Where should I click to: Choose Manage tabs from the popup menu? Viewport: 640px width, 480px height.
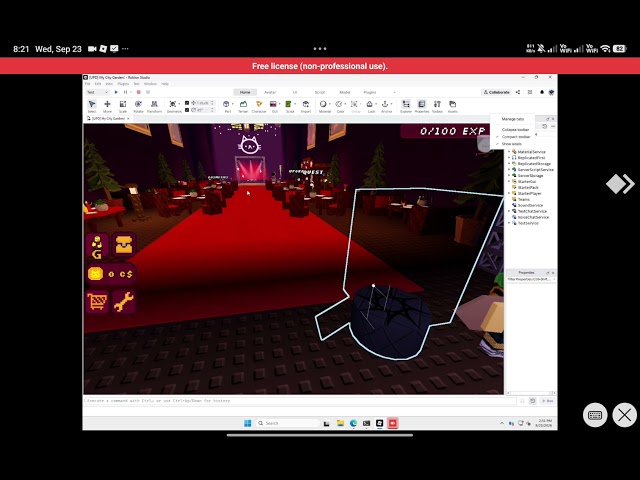click(x=513, y=119)
